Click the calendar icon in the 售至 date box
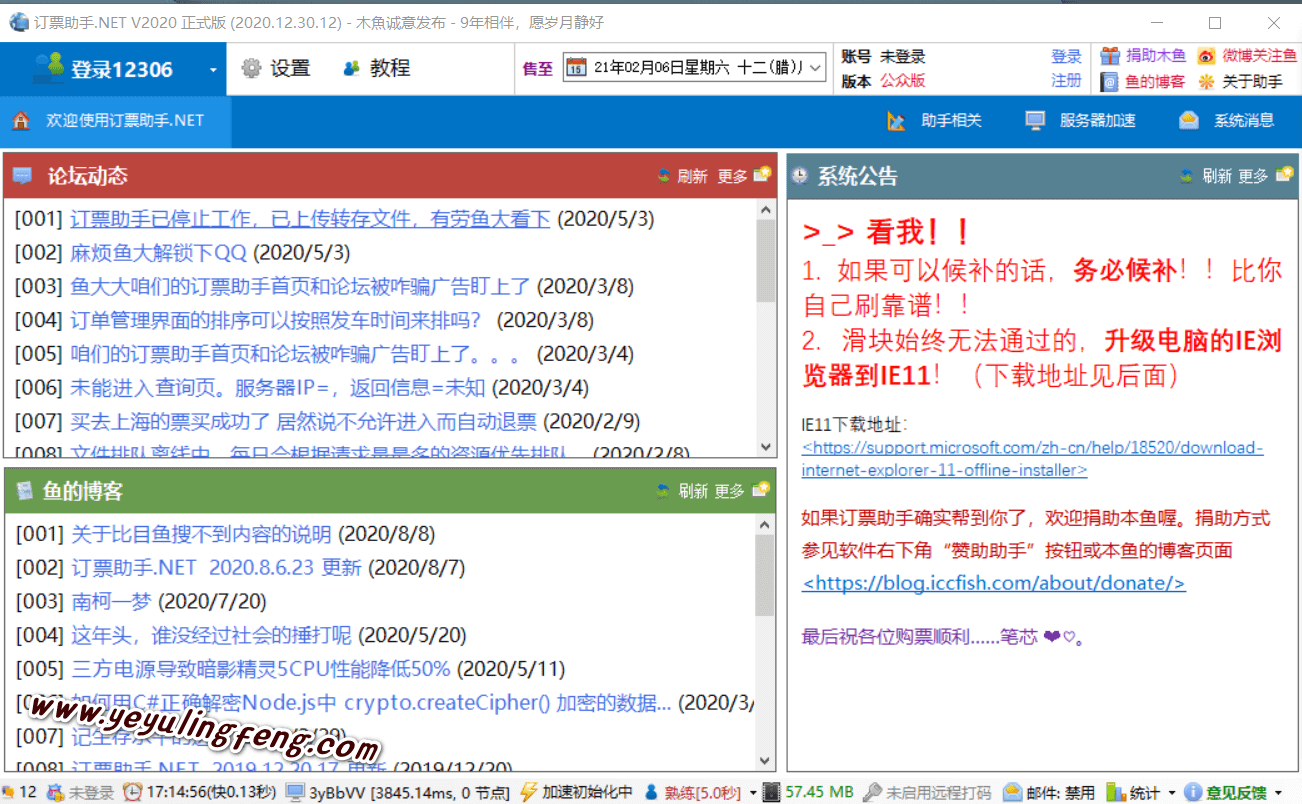 [576, 68]
